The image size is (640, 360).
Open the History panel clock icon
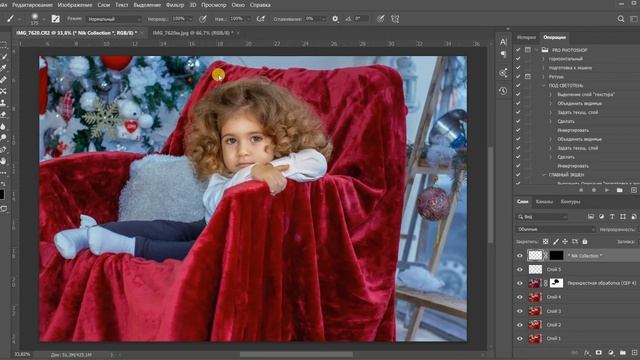click(x=503, y=91)
